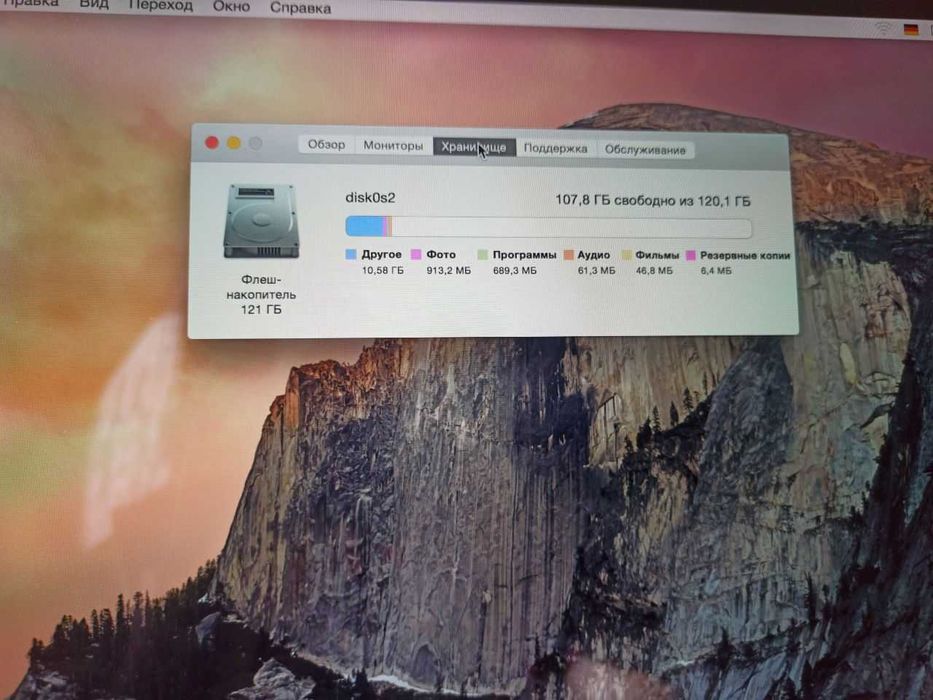This screenshot has height=700, width=933.
Task: Click the '6,4 МБ' value
Action: (716, 270)
